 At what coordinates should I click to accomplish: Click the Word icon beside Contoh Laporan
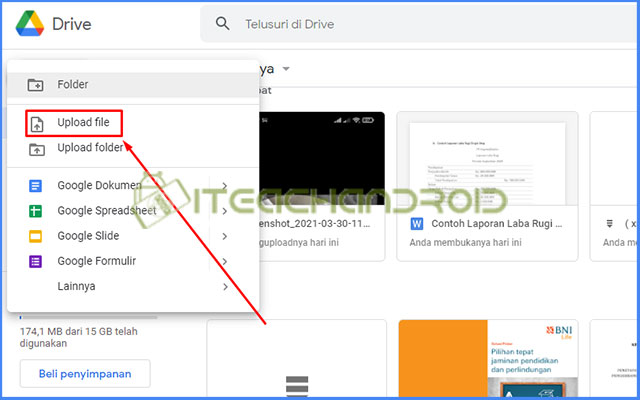coord(417,222)
